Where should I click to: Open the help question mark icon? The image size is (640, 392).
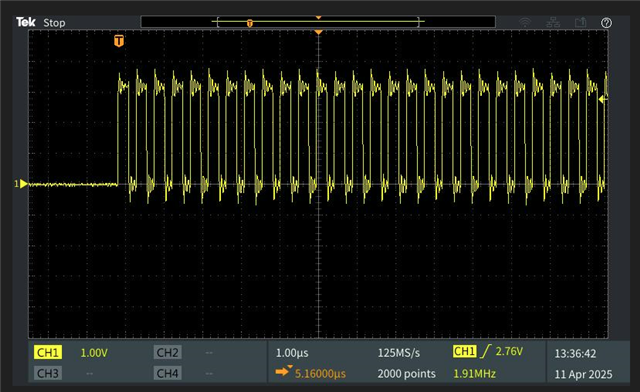(606, 23)
